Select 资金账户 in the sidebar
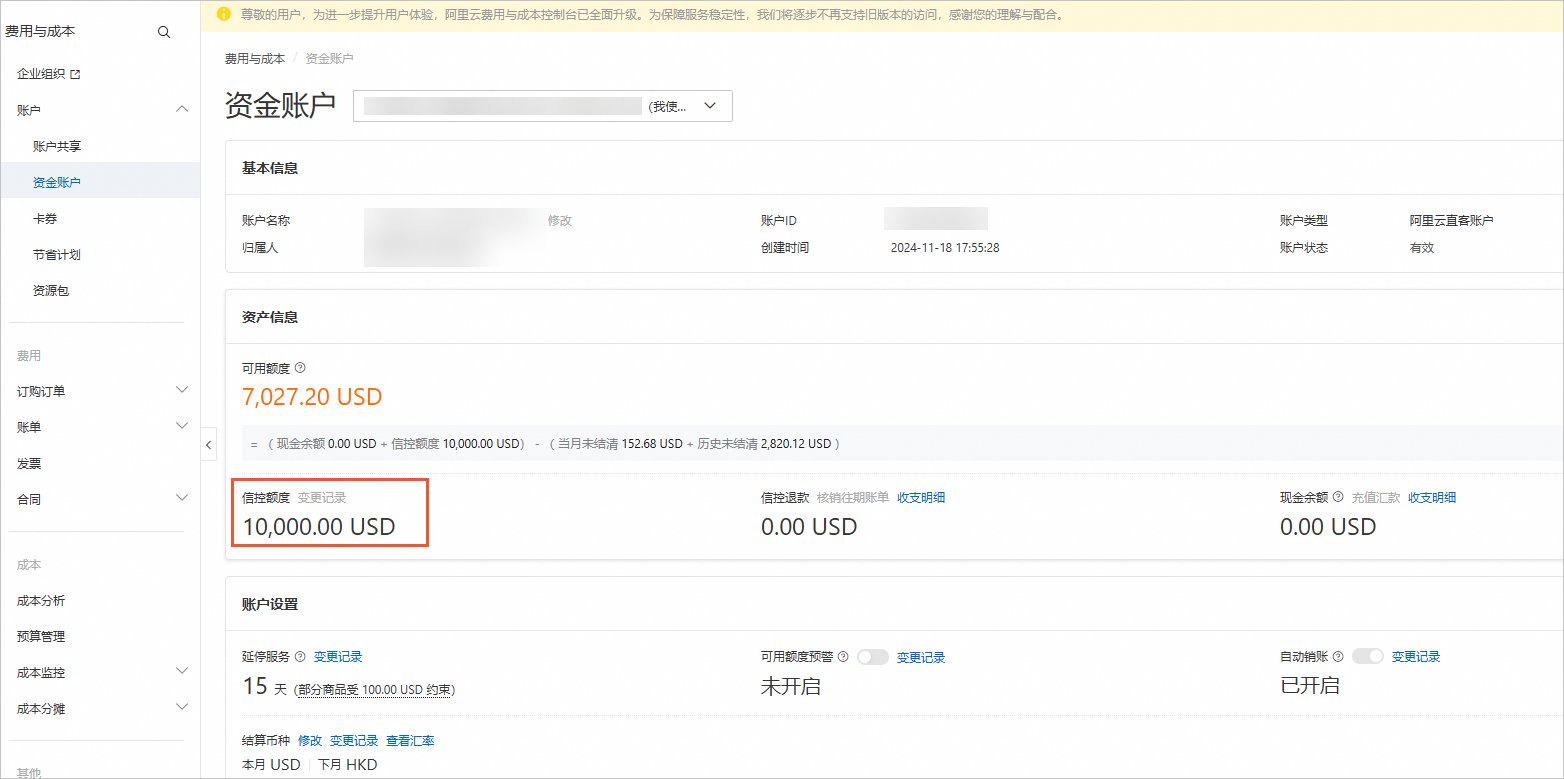 [57, 182]
